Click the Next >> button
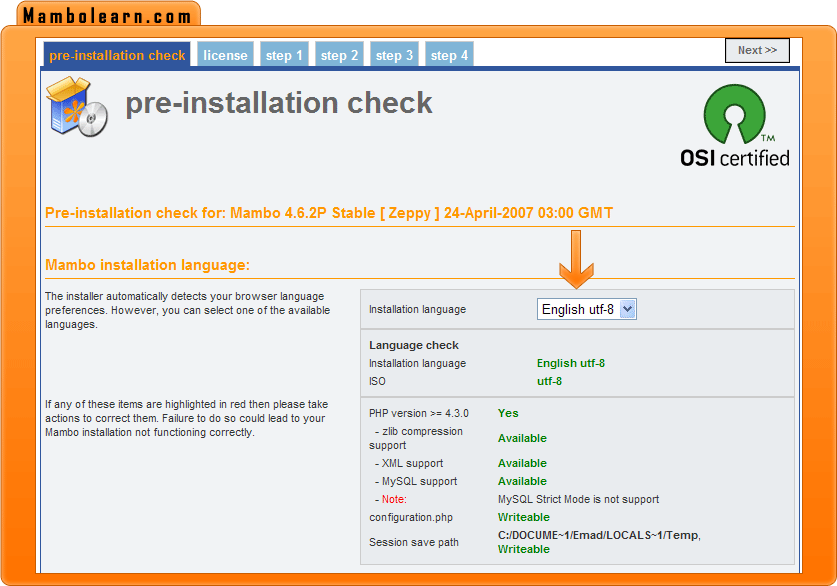Image resolution: width=837 pixels, height=586 pixels. [757, 50]
